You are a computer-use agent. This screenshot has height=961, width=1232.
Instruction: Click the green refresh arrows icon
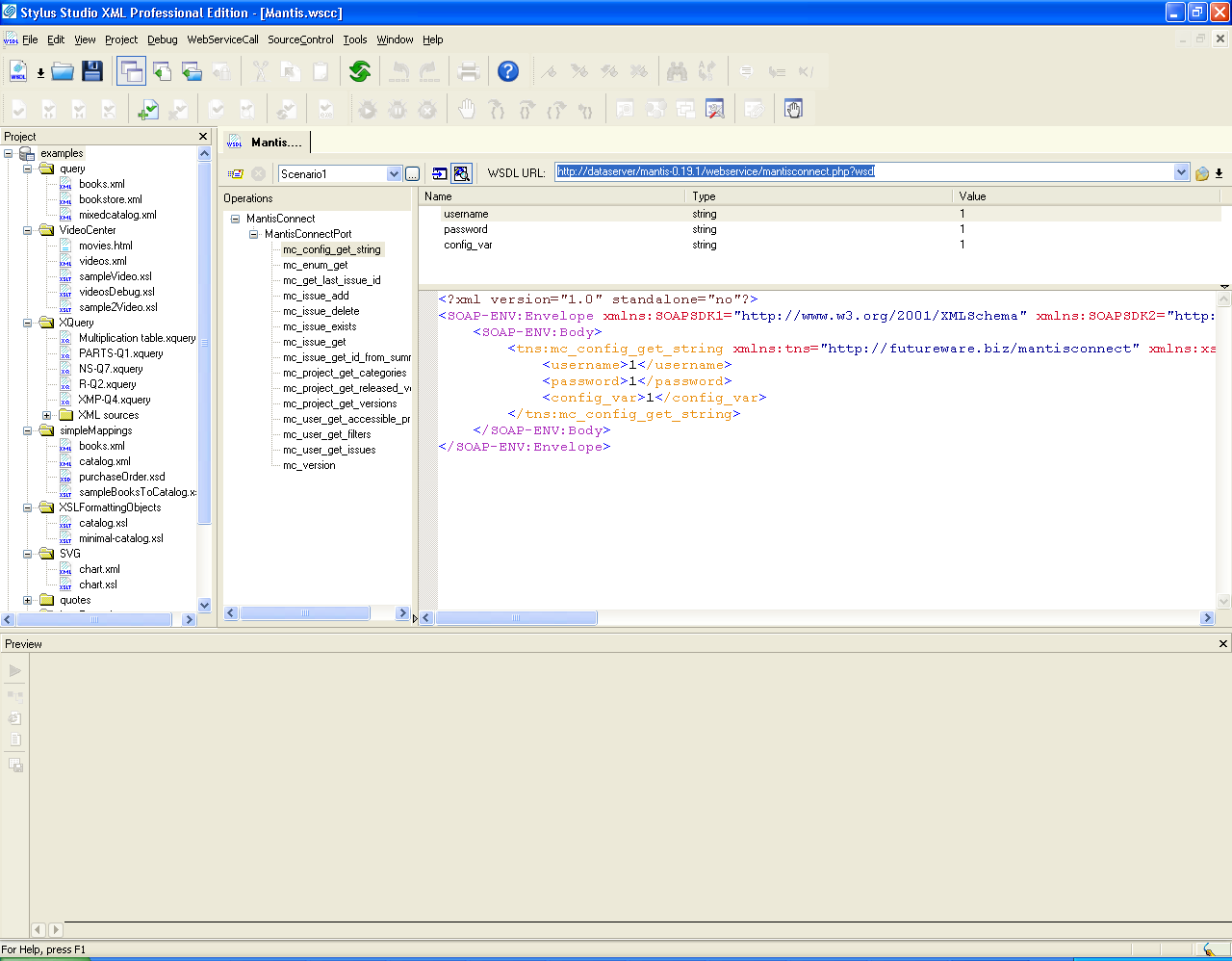[x=360, y=71]
